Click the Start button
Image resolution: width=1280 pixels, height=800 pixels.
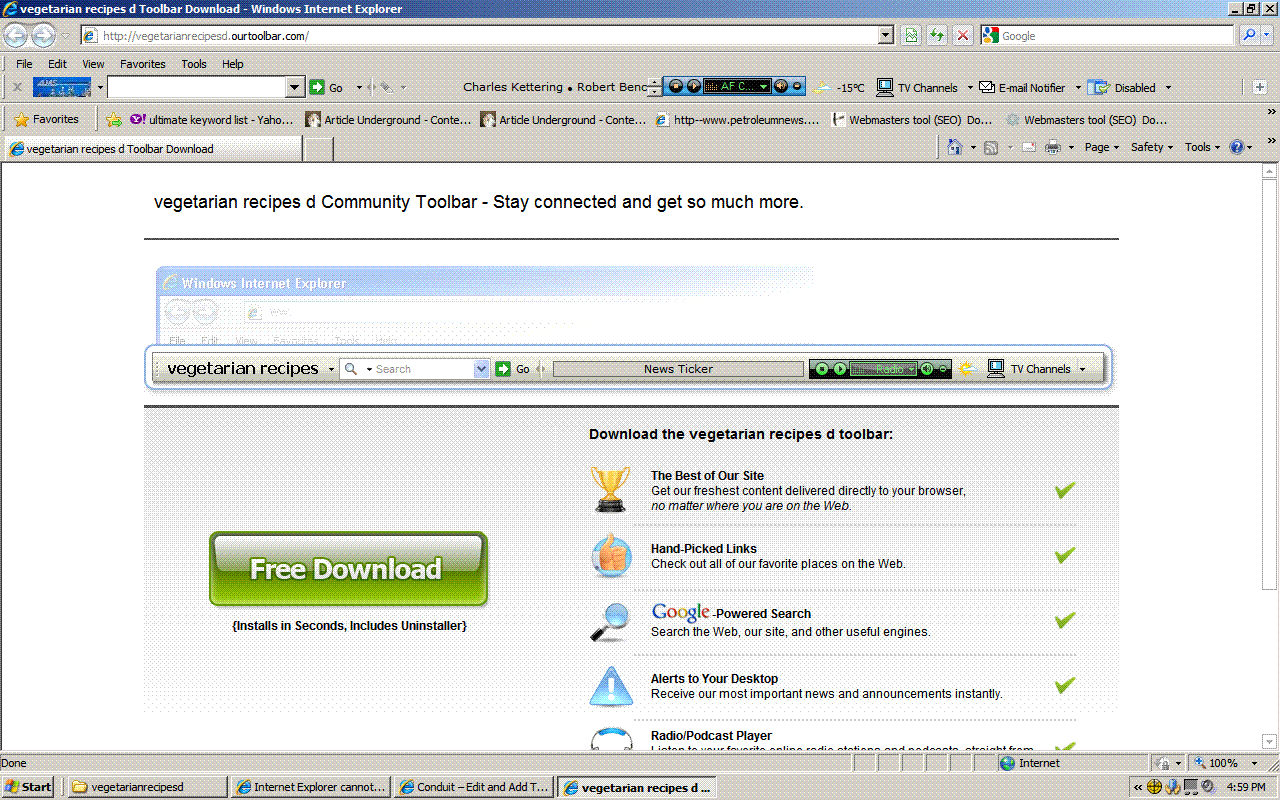[x=29, y=787]
